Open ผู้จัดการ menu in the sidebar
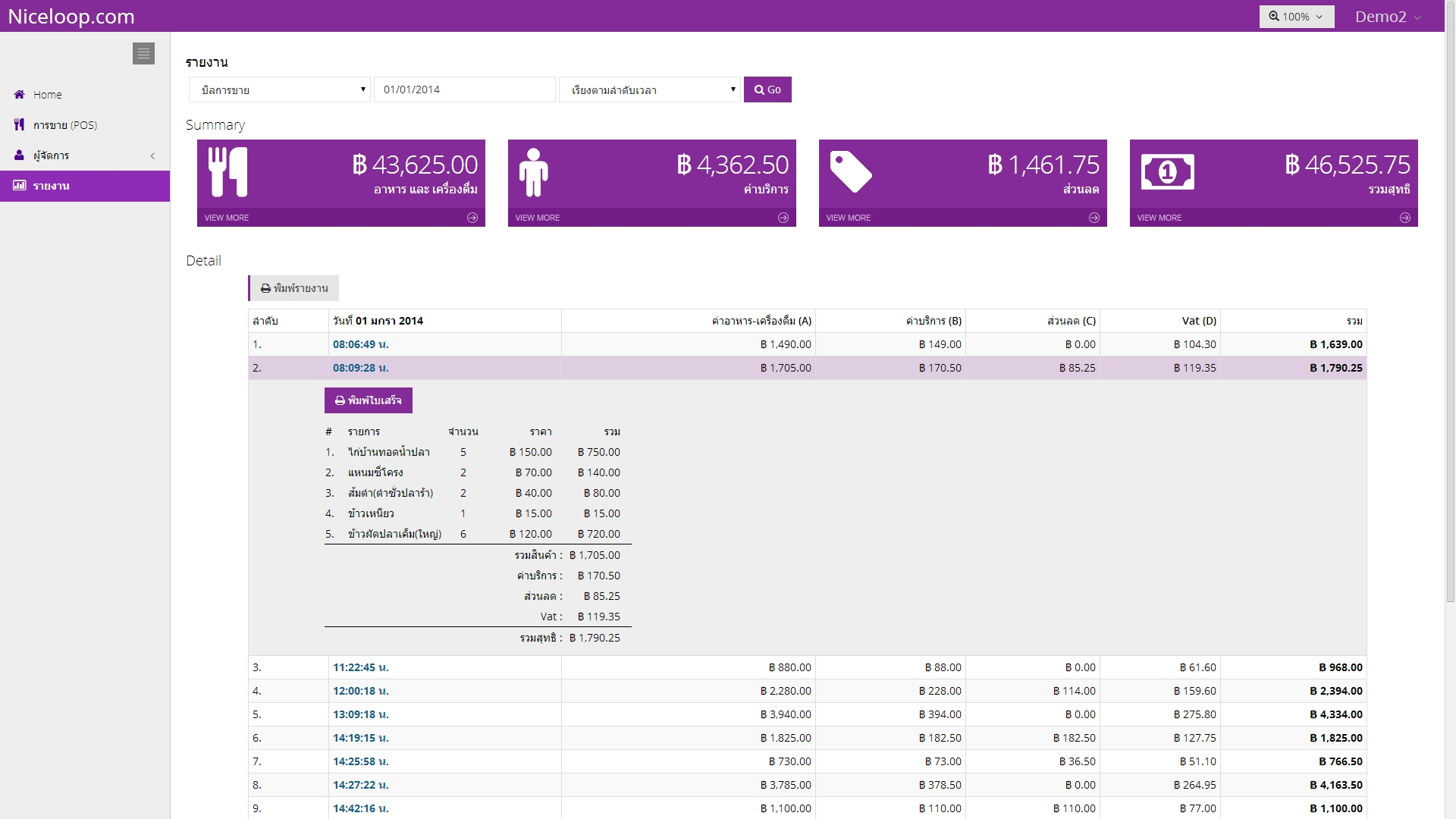The width and height of the screenshot is (1456, 819). click(x=85, y=155)
